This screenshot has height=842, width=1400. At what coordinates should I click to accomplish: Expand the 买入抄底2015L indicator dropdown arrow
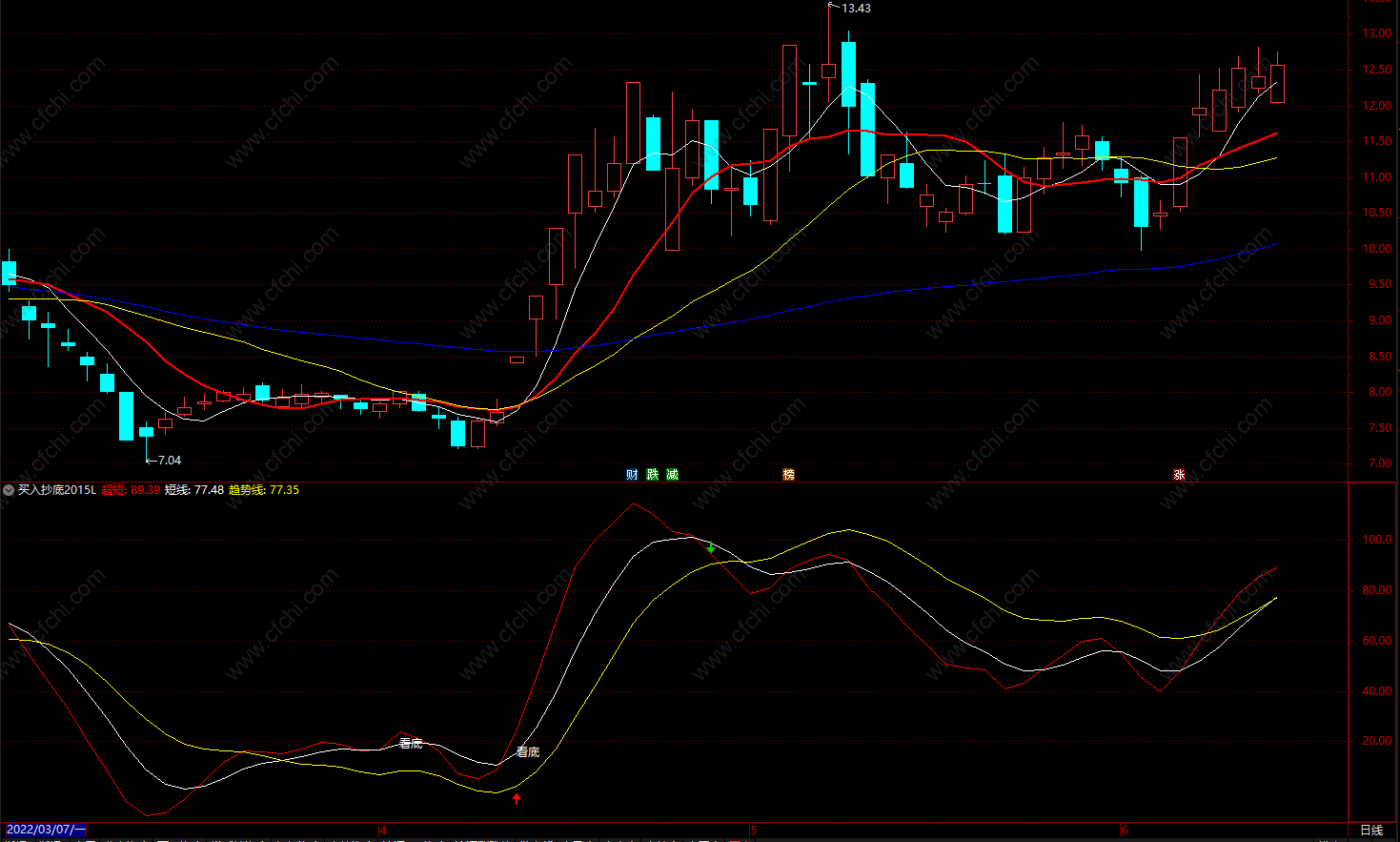coord(9,490)
